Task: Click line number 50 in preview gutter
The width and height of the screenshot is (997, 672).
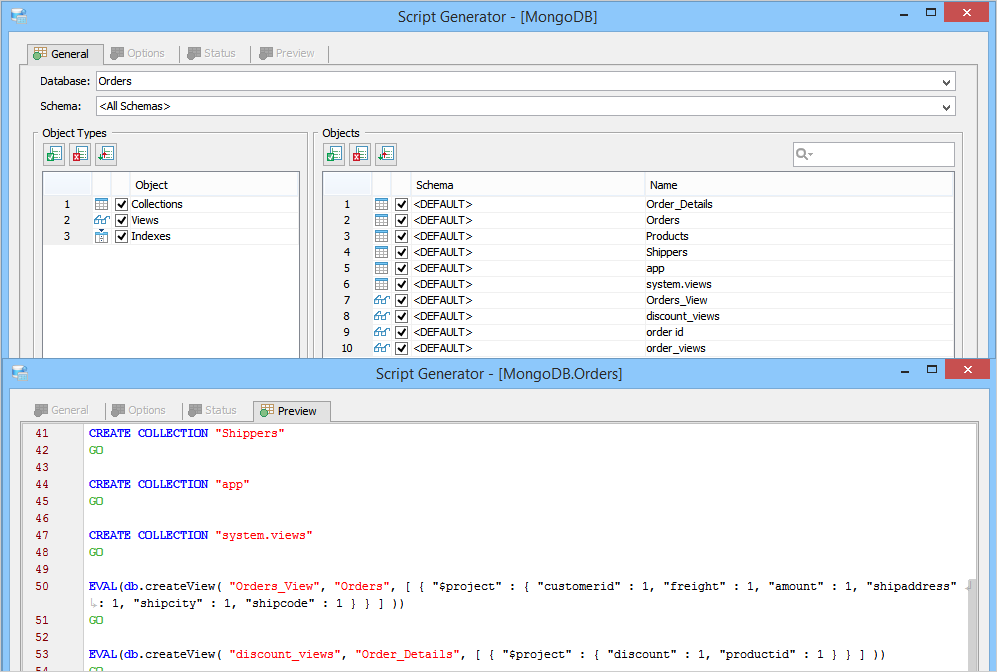Action: pyautogui.click(x=42, y=586)
